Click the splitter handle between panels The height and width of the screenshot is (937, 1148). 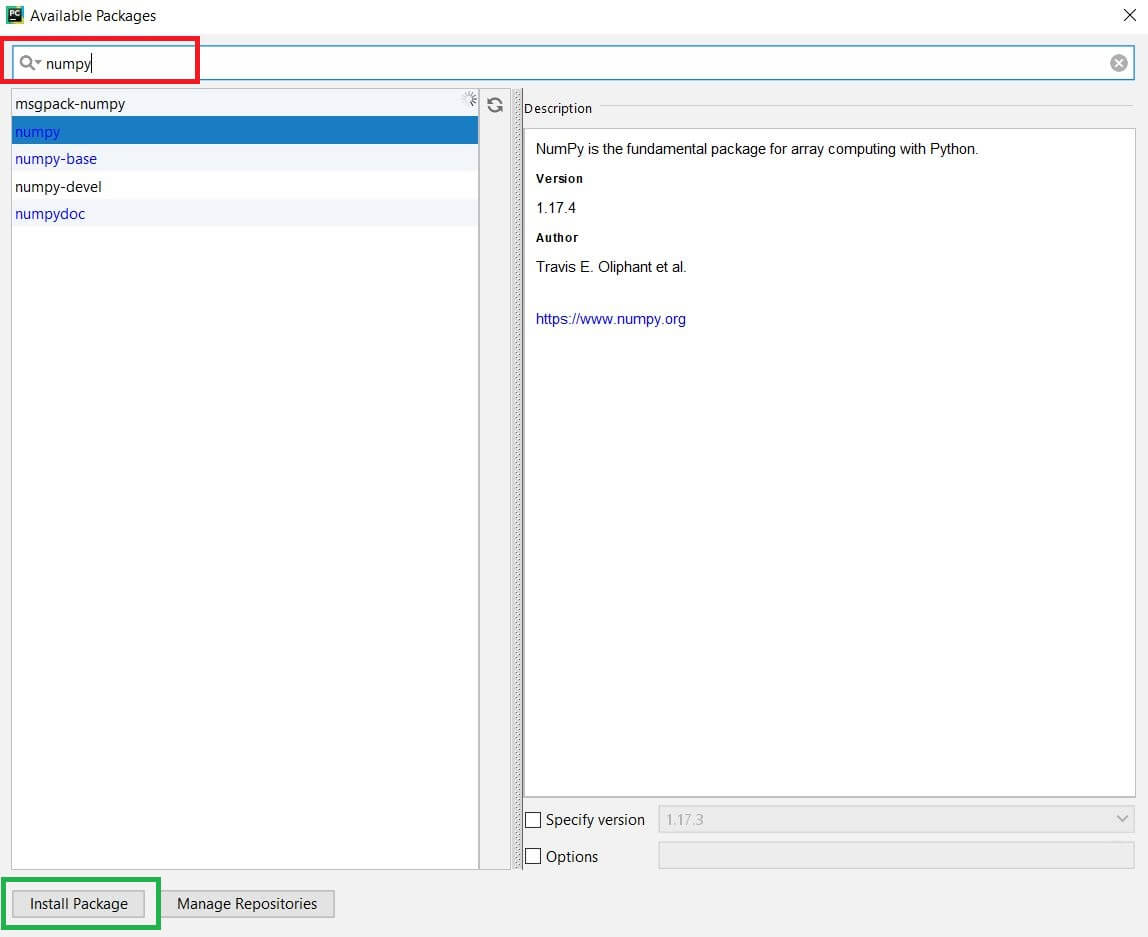518,479
